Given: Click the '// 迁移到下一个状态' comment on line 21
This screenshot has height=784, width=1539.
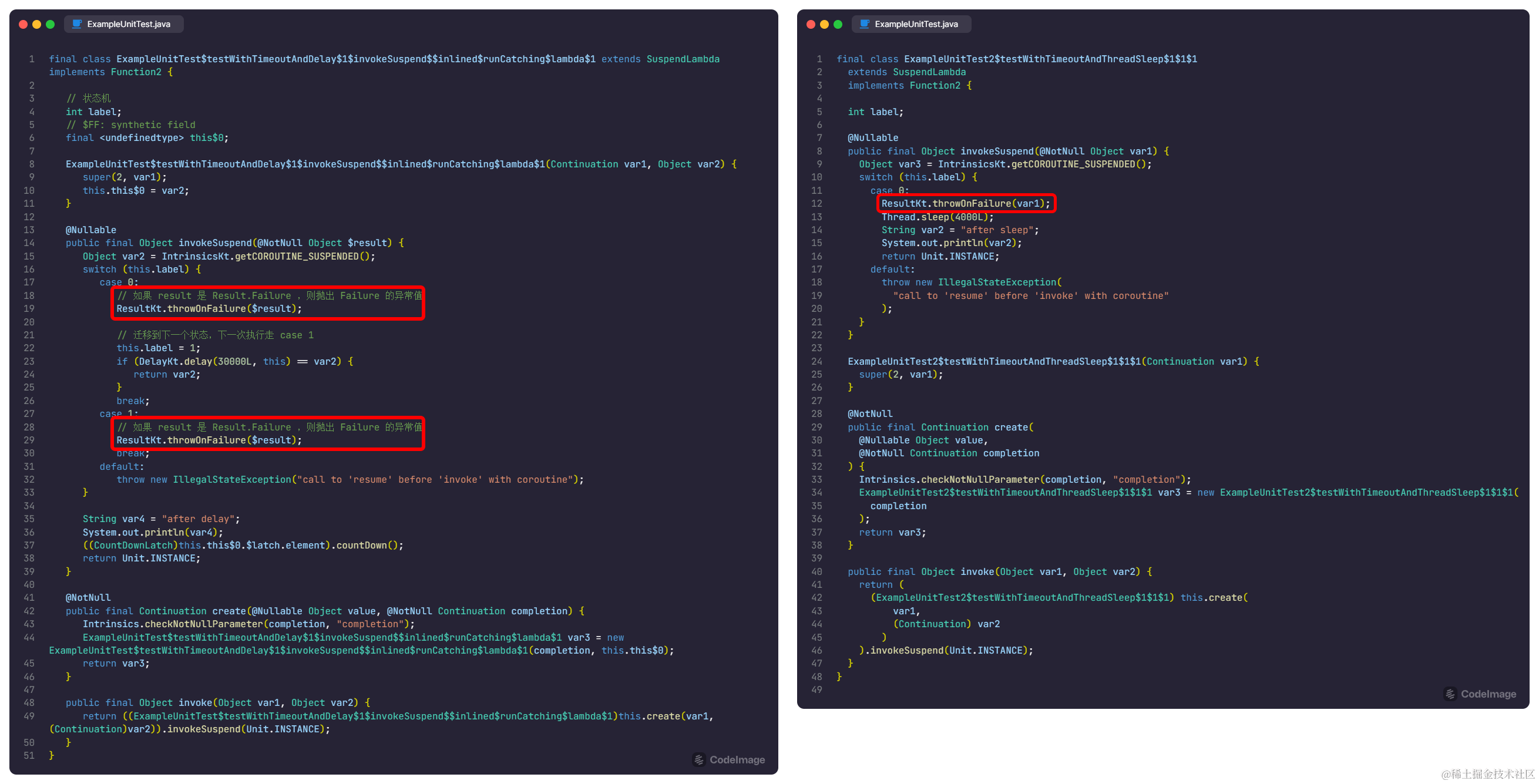Looking at the screenshot, I should click(x=215, y=335).
